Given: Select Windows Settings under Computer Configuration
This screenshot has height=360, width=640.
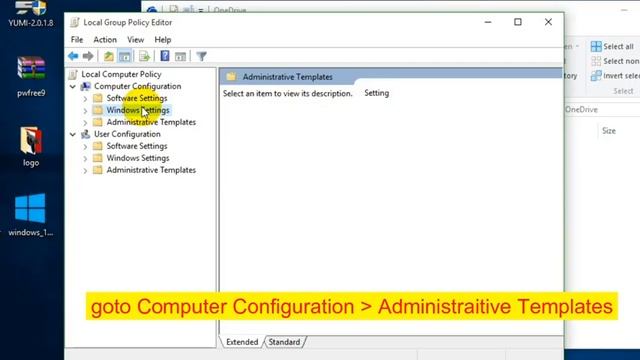Looking at the screenshot, I should pos(138,110).
